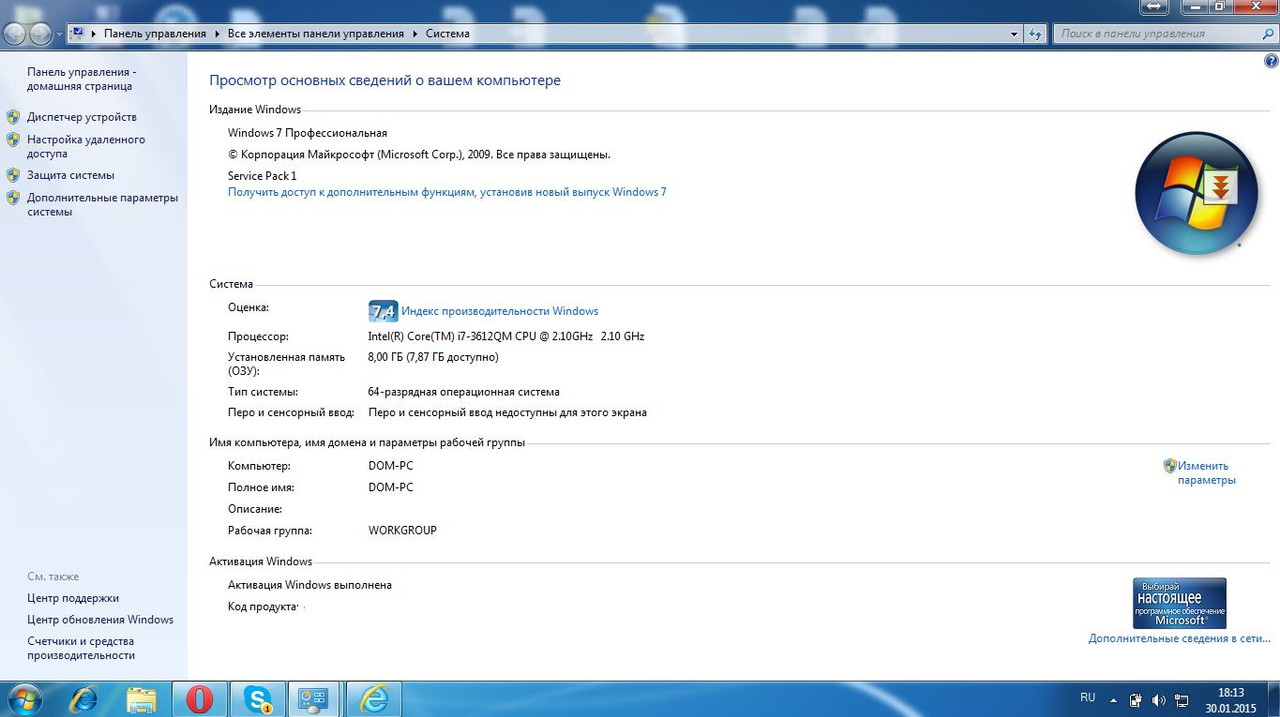Click the shield icon beside Change settings
This screenshot has width=1280, height=717.
(x=1170, y=466)
